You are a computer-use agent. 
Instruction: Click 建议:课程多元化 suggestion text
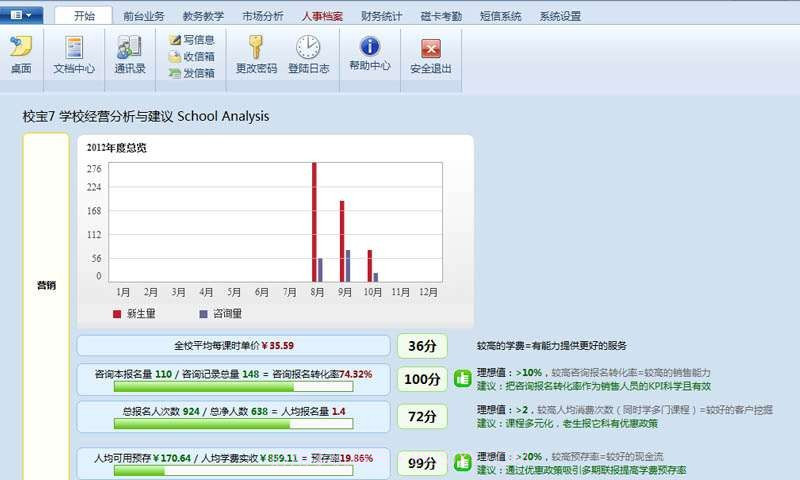[567, 423]
